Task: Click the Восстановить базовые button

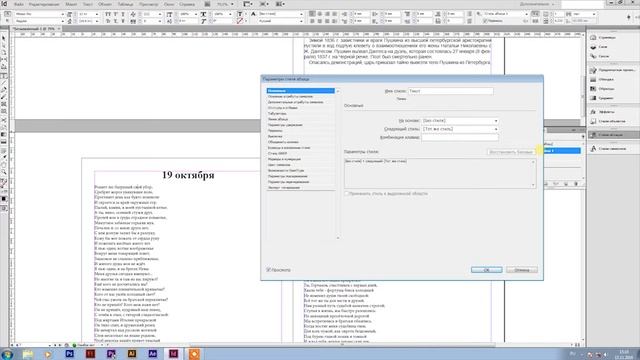Action: click(x=511, y=152)
